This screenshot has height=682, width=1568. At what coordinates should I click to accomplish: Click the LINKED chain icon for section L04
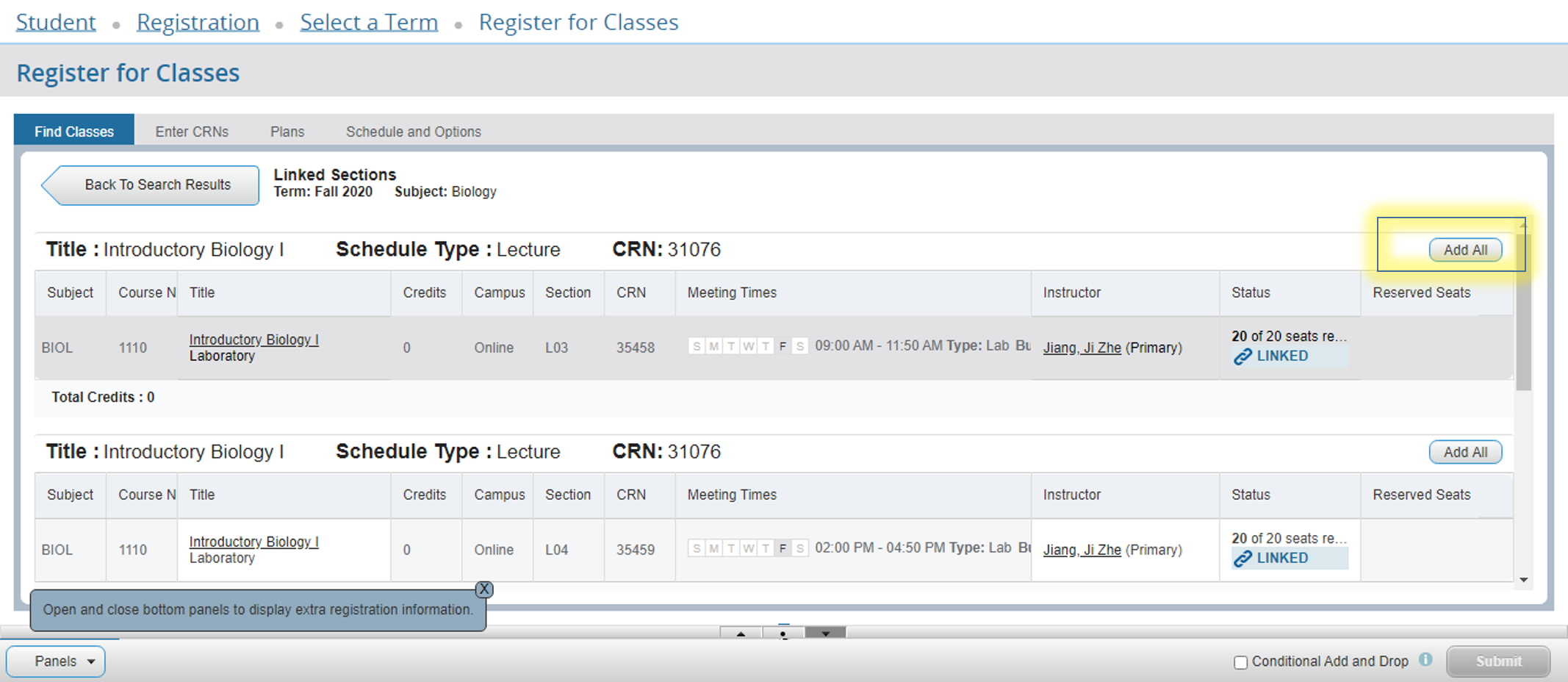click(1242, 559)
